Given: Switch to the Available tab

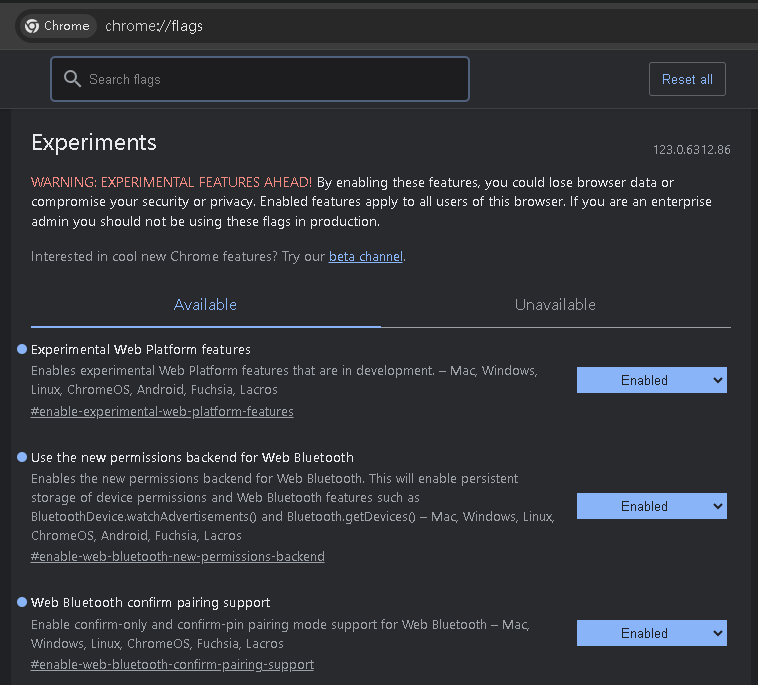Looking at the screenshot, I should pos(205,305).
